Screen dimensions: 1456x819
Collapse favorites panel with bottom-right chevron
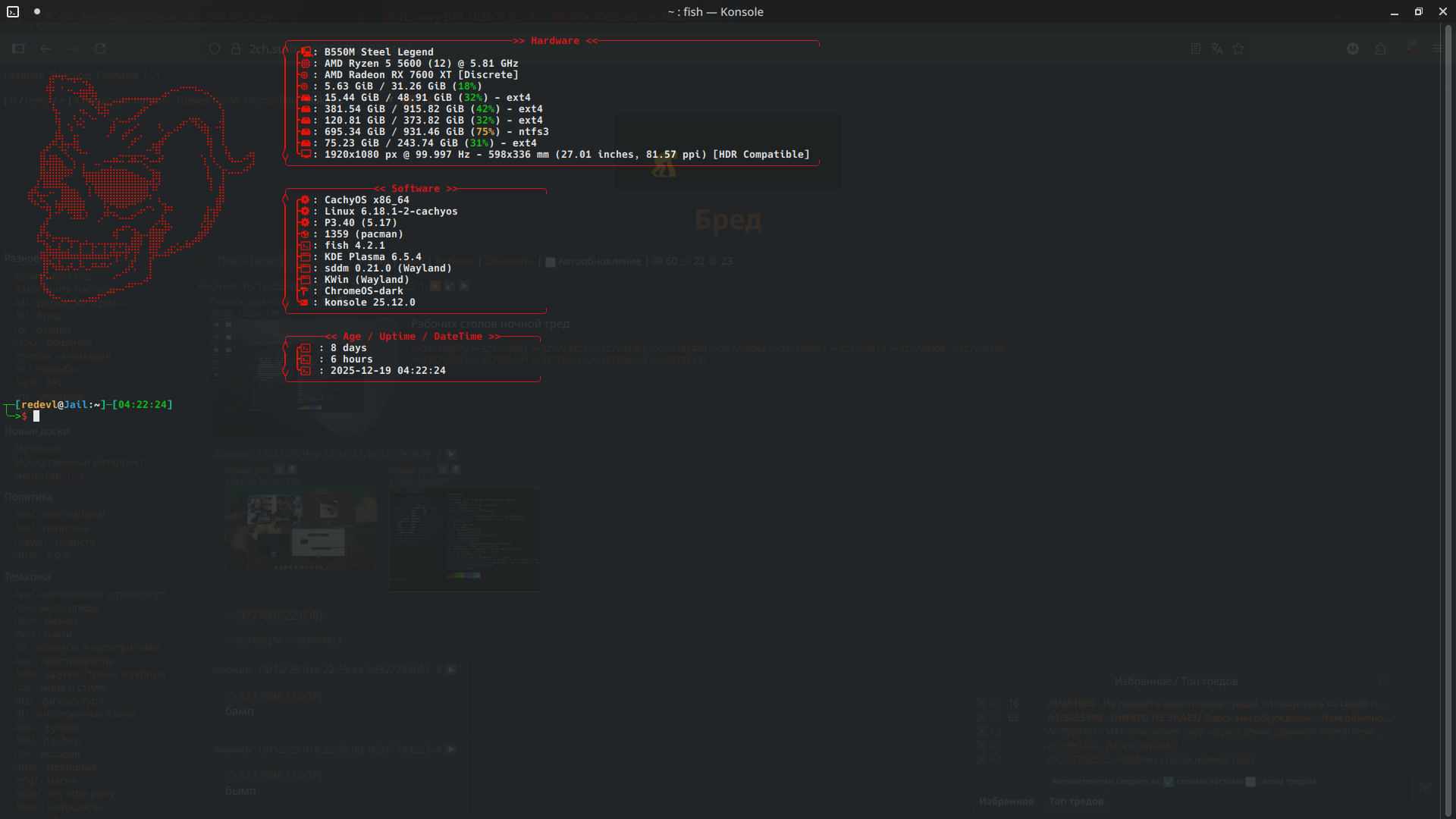pyautogui.click(x=1426, y=787)
